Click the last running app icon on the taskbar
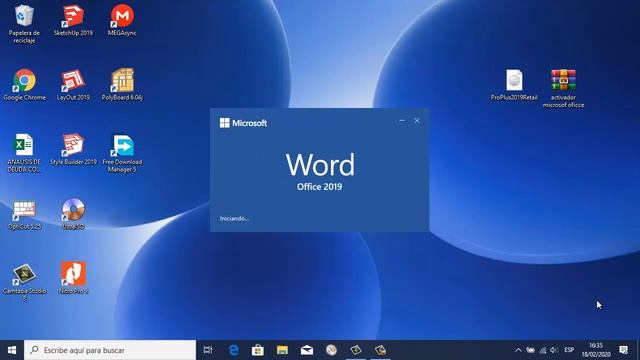Screen dimensions: 640x360 (x=380, y=350)
